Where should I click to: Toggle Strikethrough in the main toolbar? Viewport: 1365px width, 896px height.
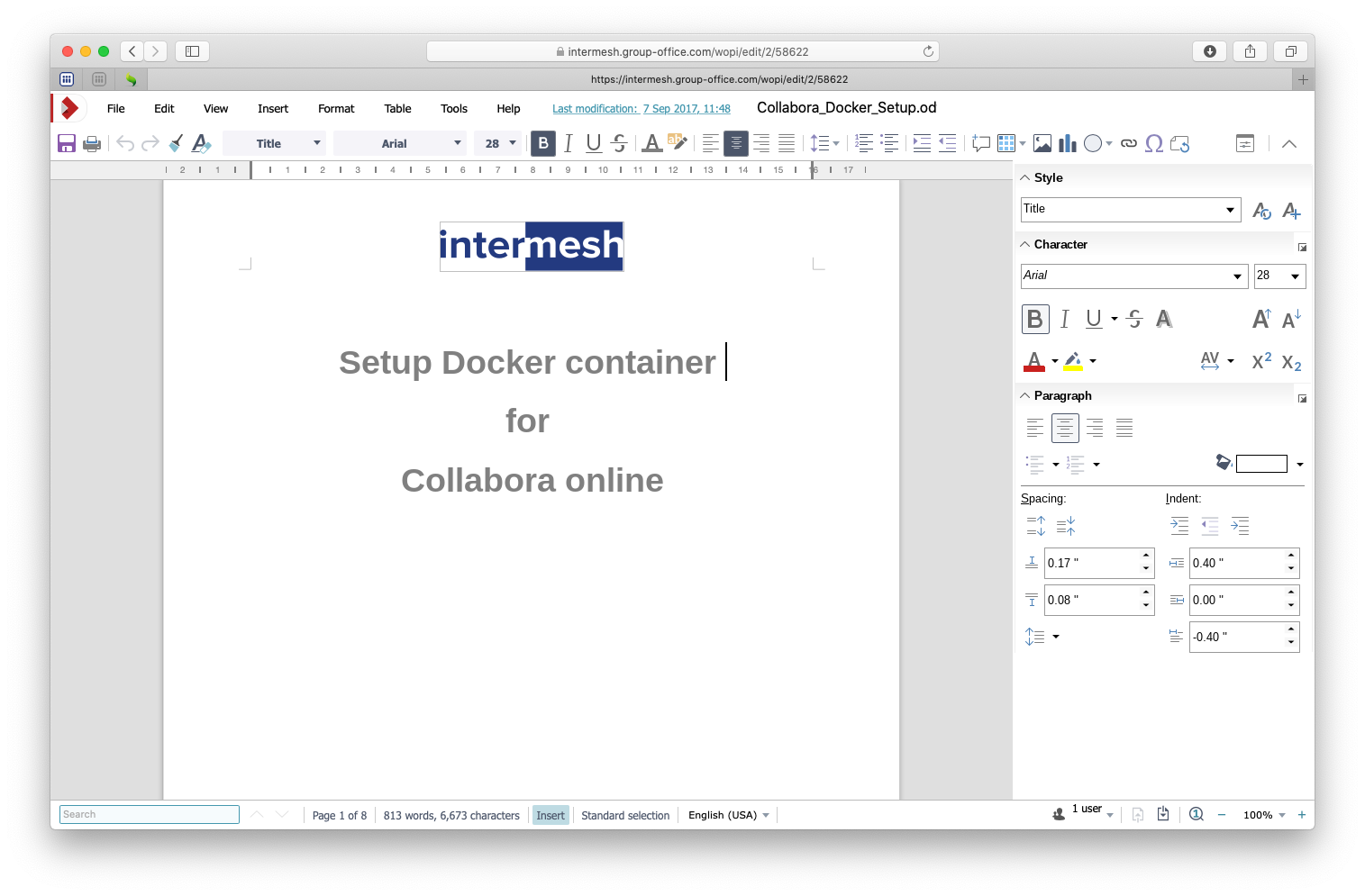pos(619,143)
